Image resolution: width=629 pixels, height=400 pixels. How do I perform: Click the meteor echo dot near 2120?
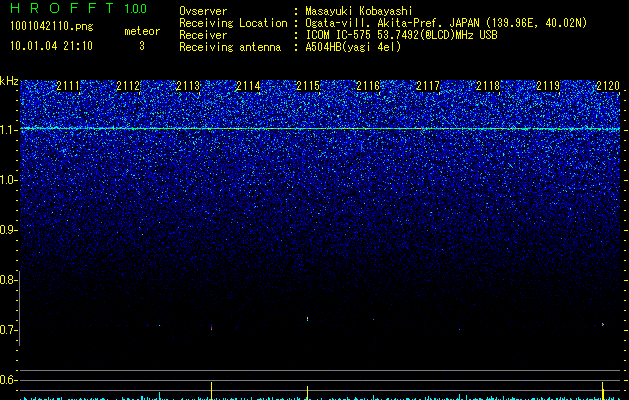(x=603, y=324)
